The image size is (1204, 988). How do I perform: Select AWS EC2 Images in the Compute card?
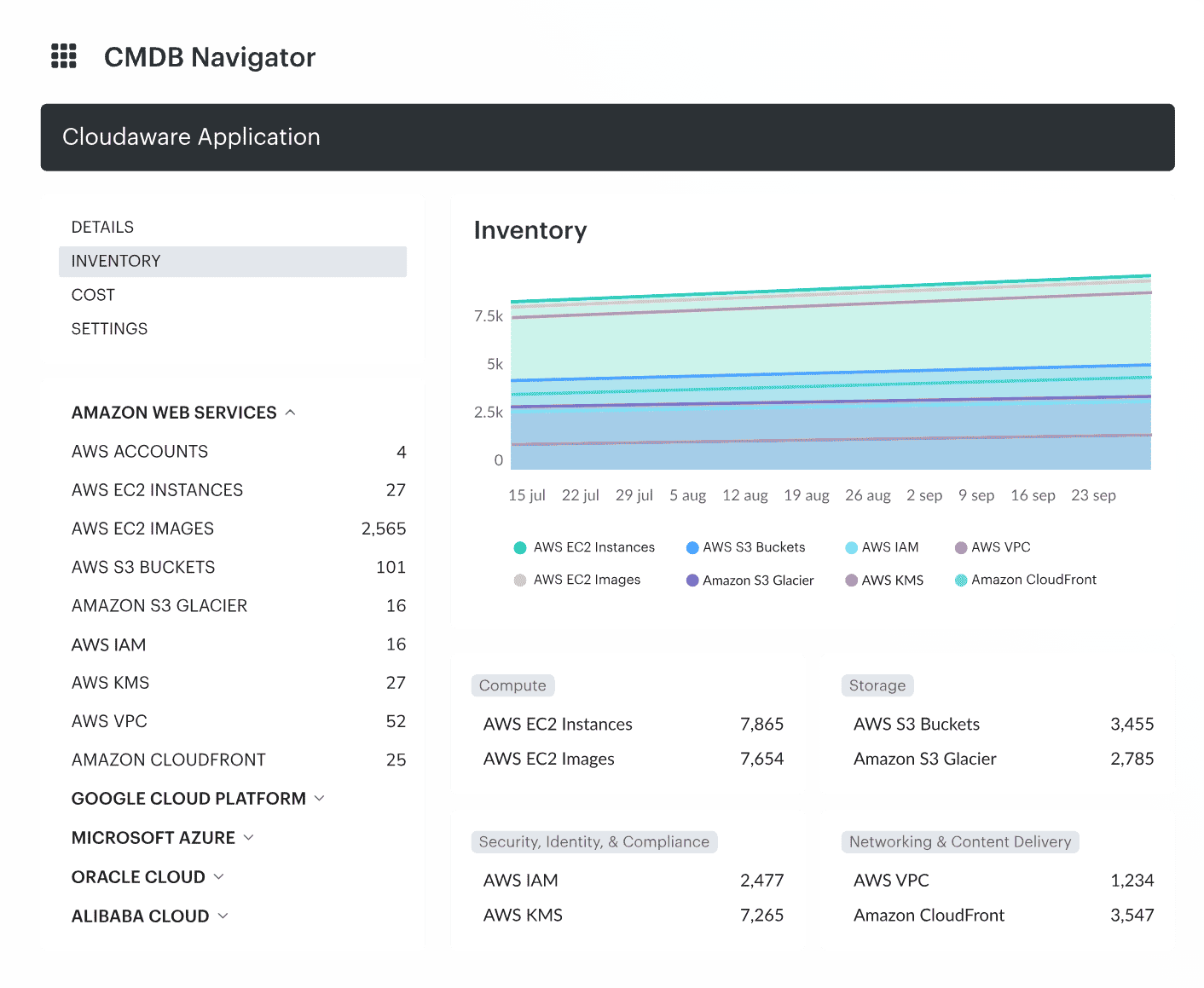(x=548, y=759)
